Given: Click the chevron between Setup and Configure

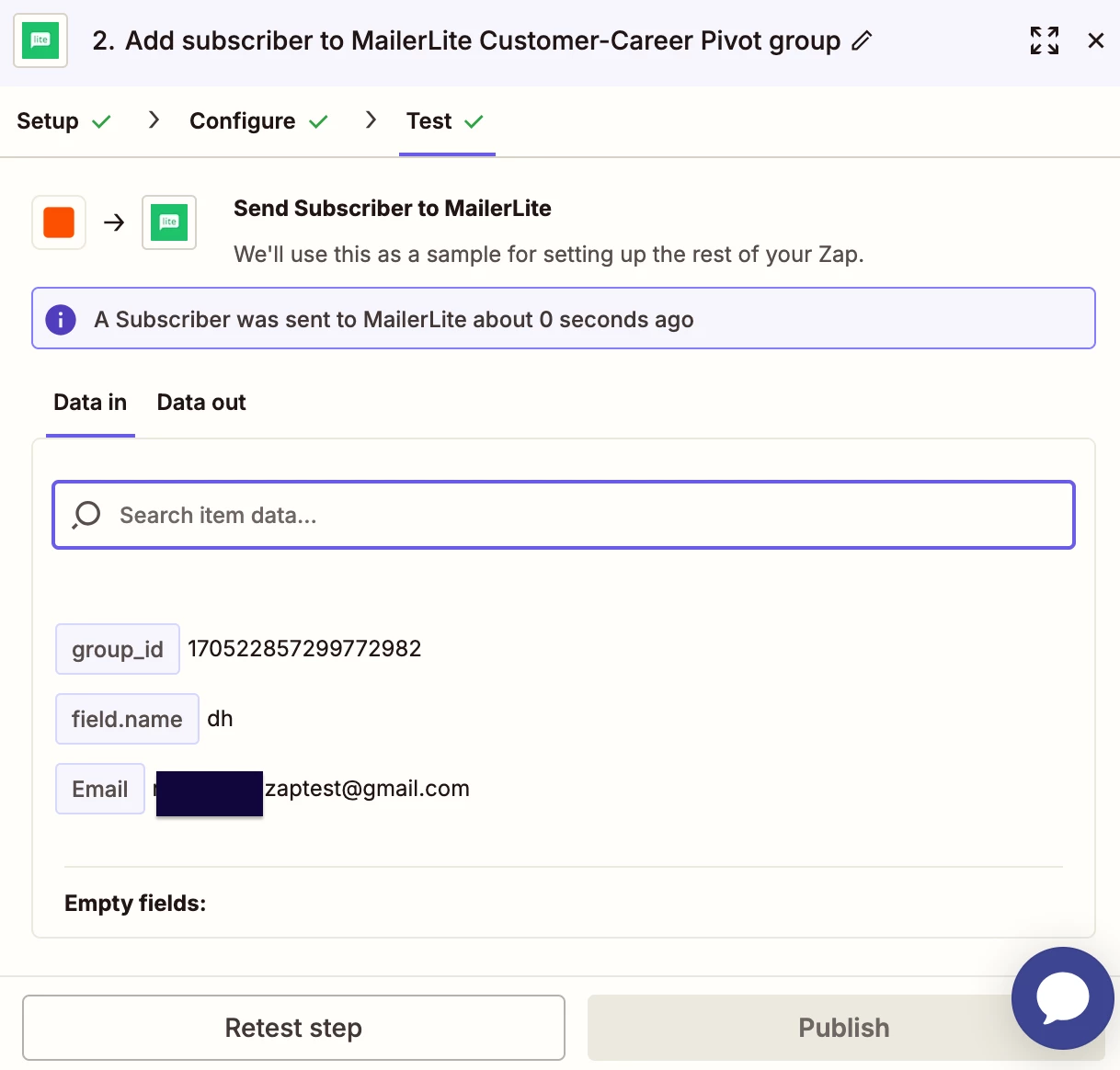Looking at the screenshot, I should 154,120.
